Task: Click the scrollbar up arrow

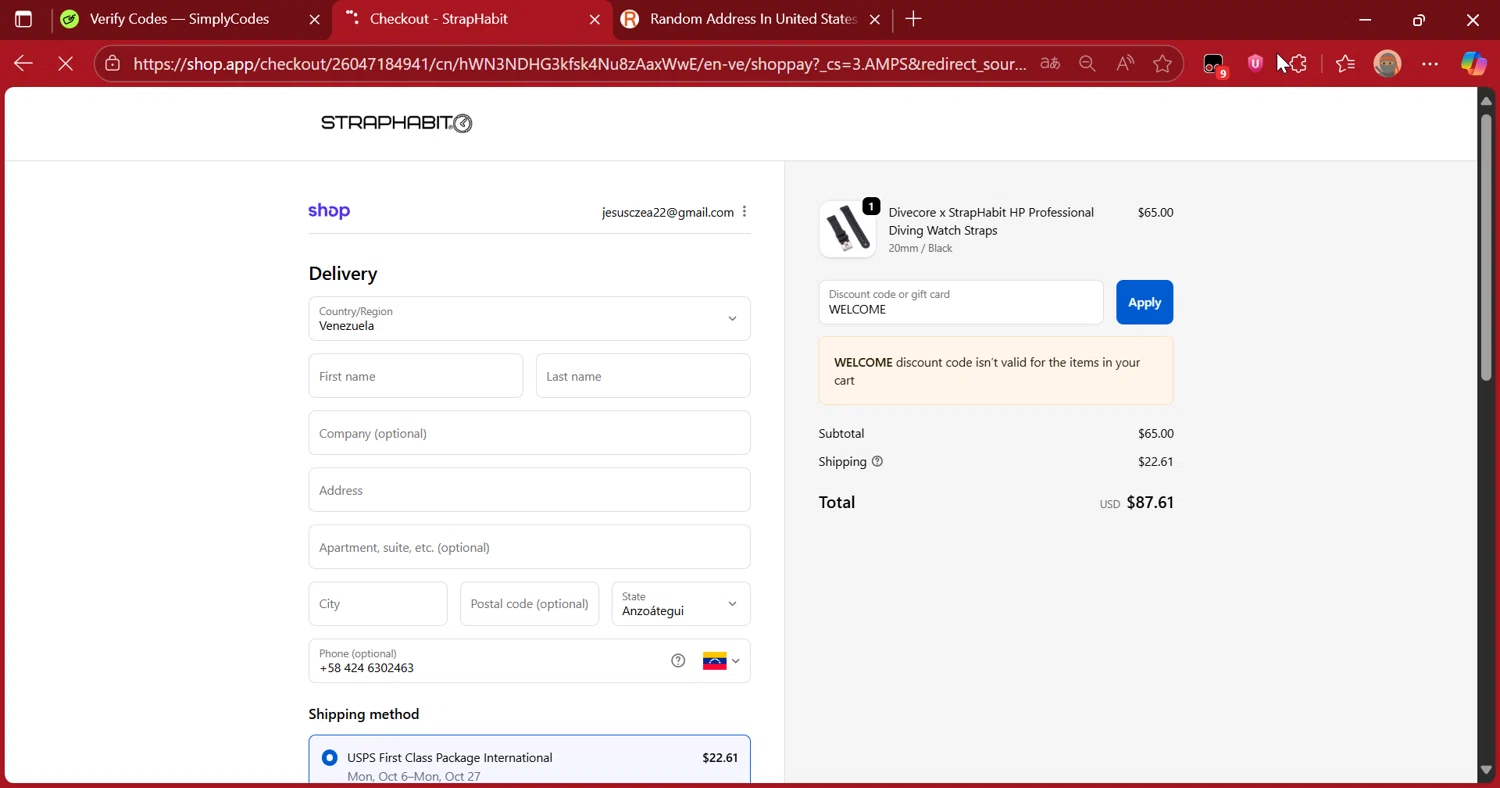Action: 1486,100
